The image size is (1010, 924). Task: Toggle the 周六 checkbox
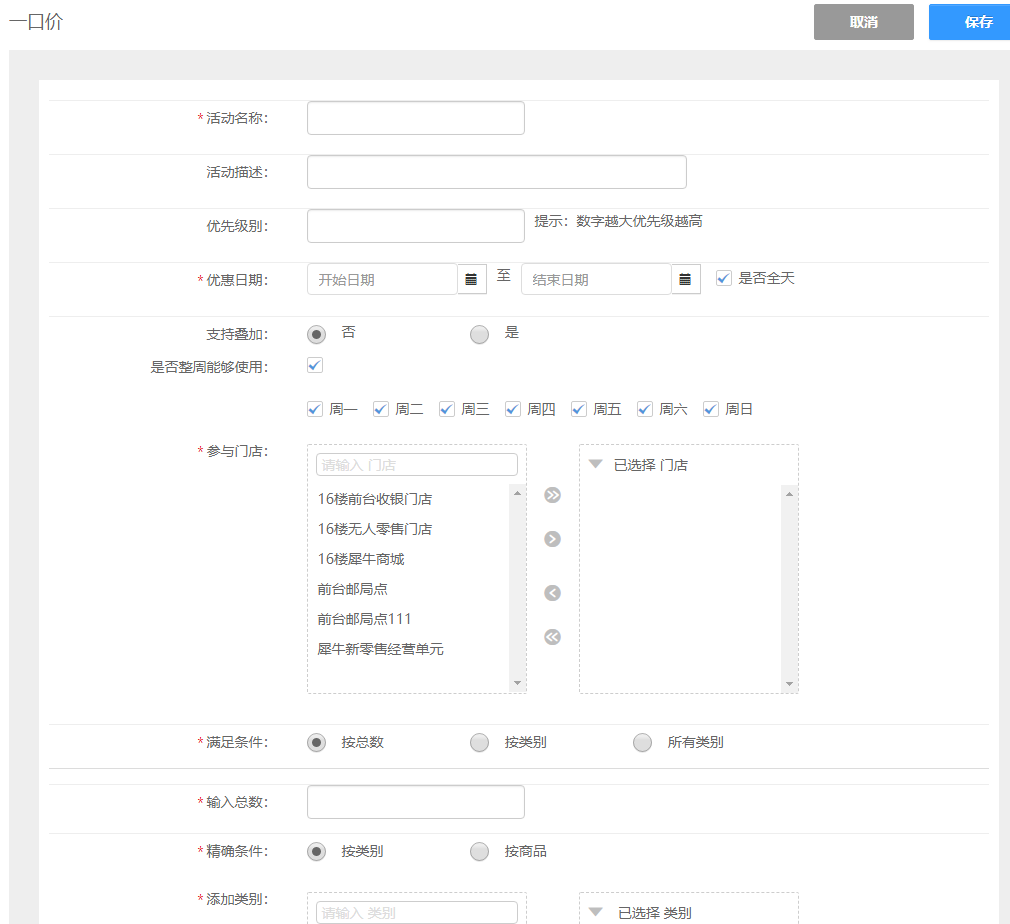point(645,409)
